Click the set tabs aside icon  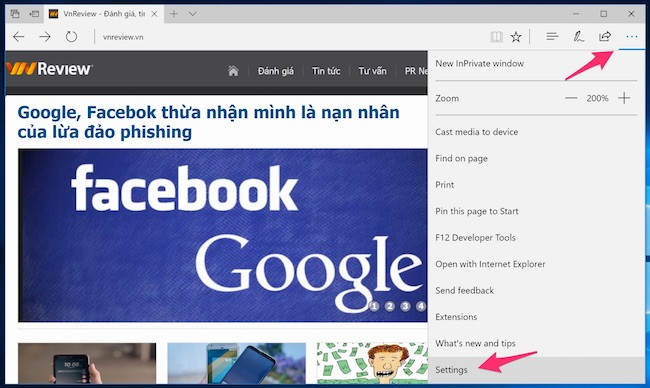point(34,14)
